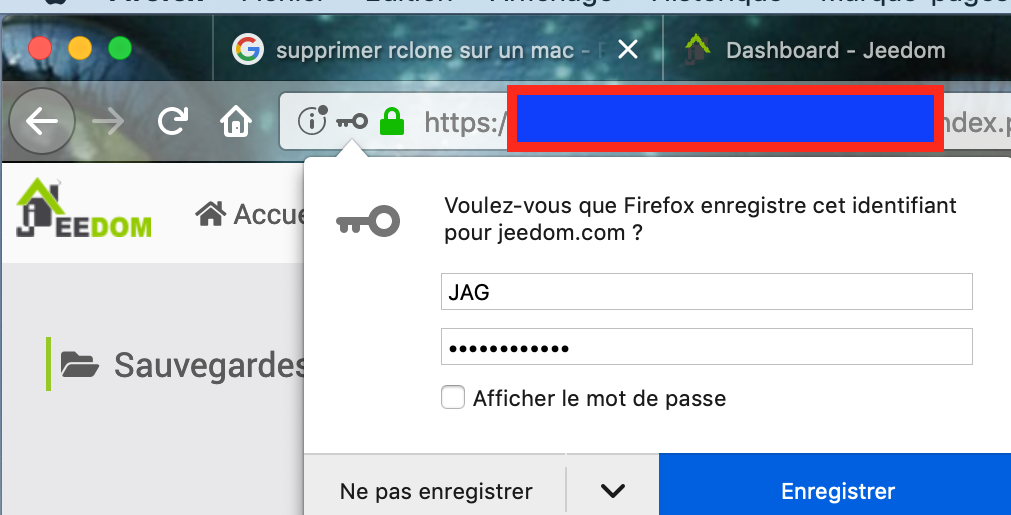The height and width of the screenshot is (515, 1011).
Task: Expand options beside Ne pas enregistrer
Action: (x=612, y=491)
